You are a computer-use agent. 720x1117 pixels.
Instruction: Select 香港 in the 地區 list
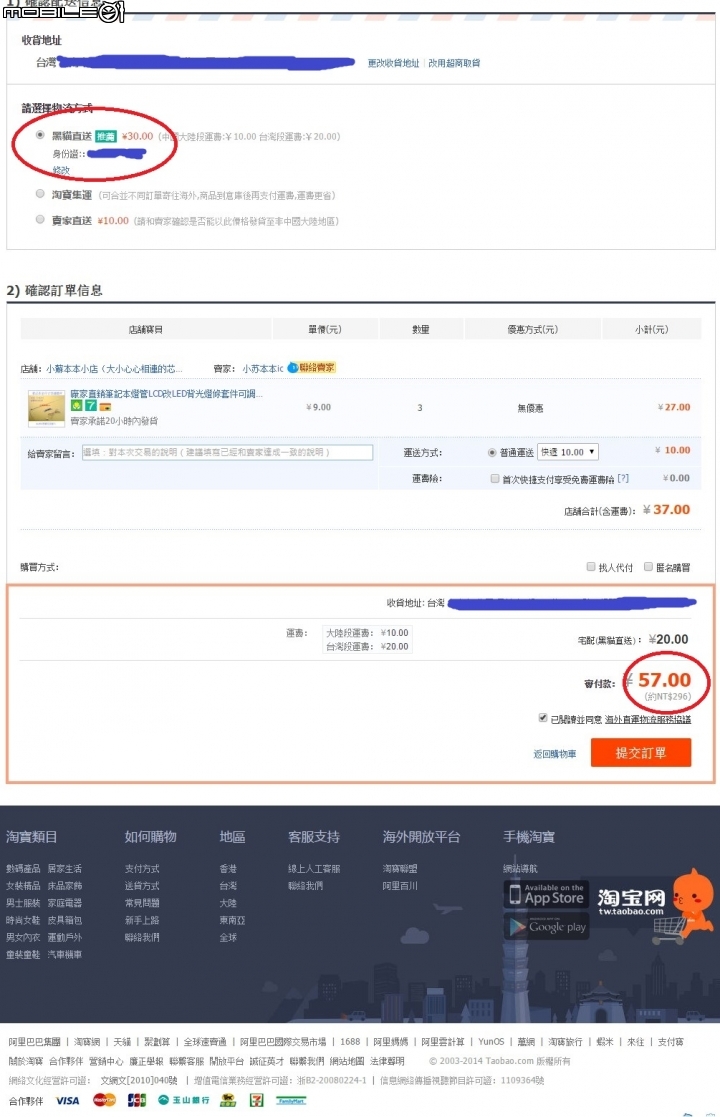point(228,868)
